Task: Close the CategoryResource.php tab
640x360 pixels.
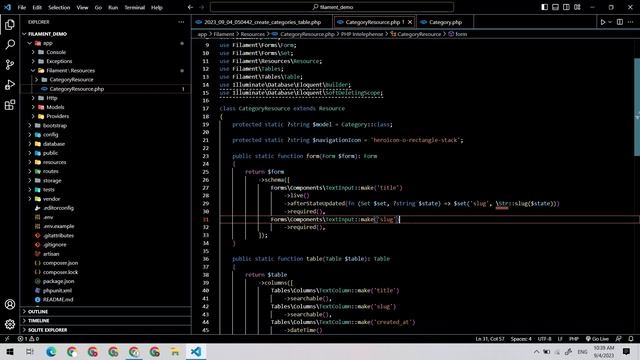Action: click(x=410, y=22)
